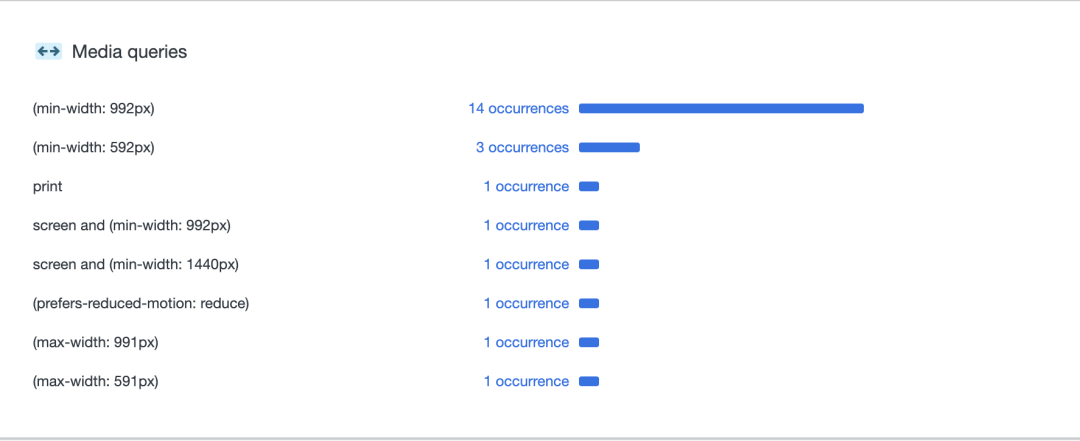
Task: Open the print query's 1 occurrence link
Action: [526, 187]
